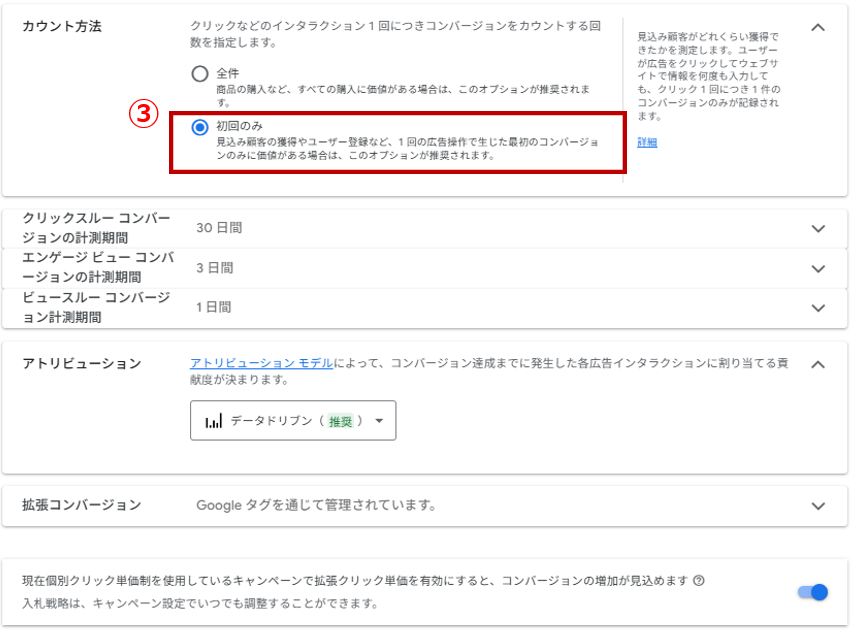
Task: Click the 3 日間 value
Action: tap(215, 268)
